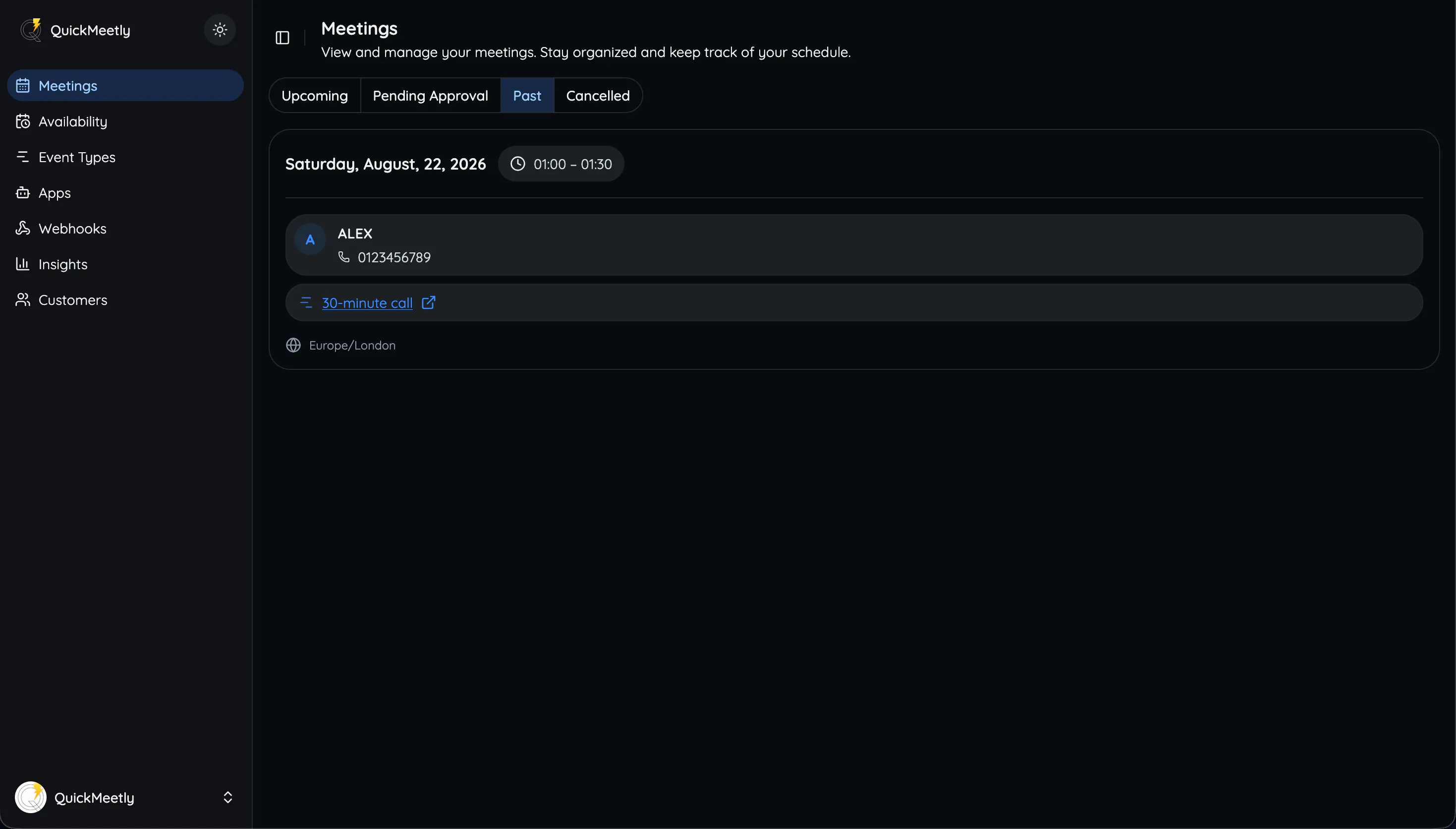
Task: Open Event Types in the sidebar
Action: pyautogui.click(x=125, y=157)
